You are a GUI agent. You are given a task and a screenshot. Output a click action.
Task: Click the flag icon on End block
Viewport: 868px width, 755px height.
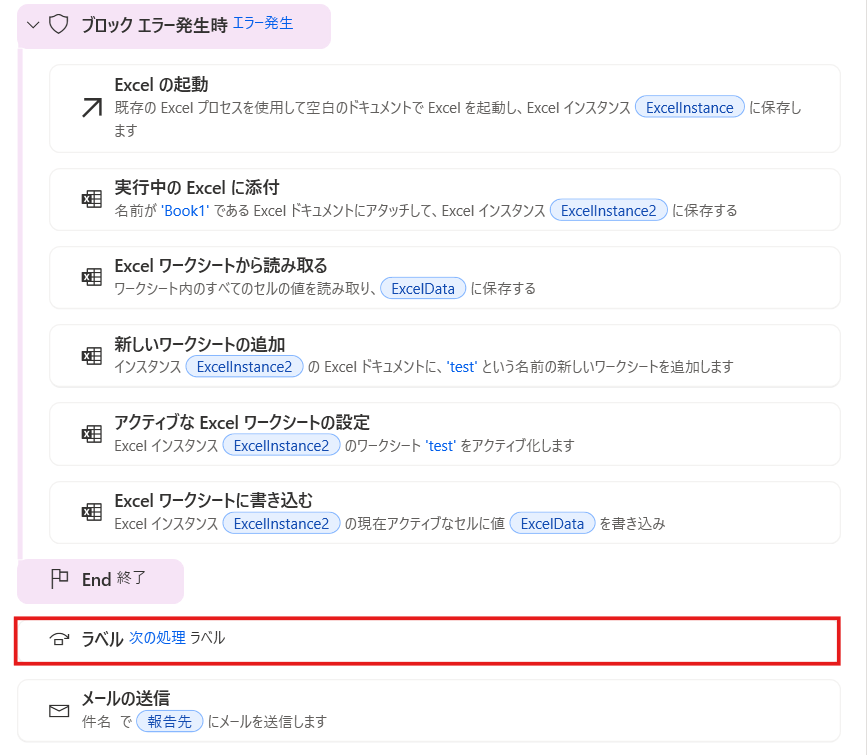tap(59, 579)
